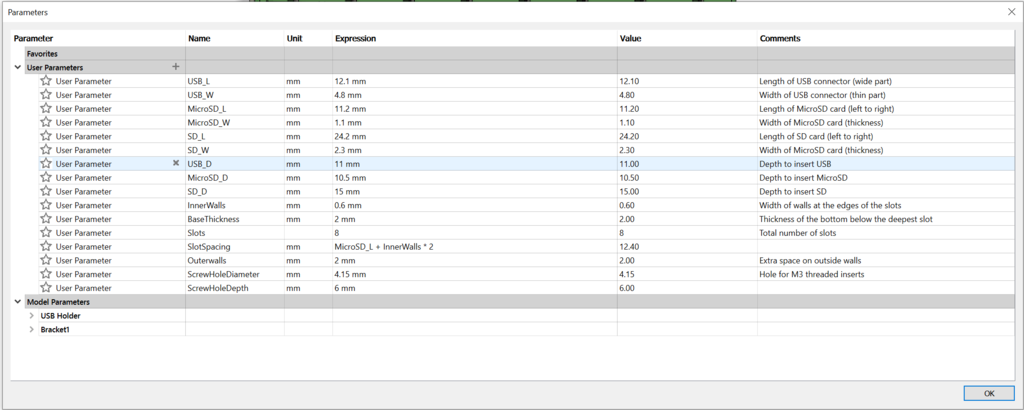Select the Favorites section row
1024x410 pixels.
coord(519,54)
